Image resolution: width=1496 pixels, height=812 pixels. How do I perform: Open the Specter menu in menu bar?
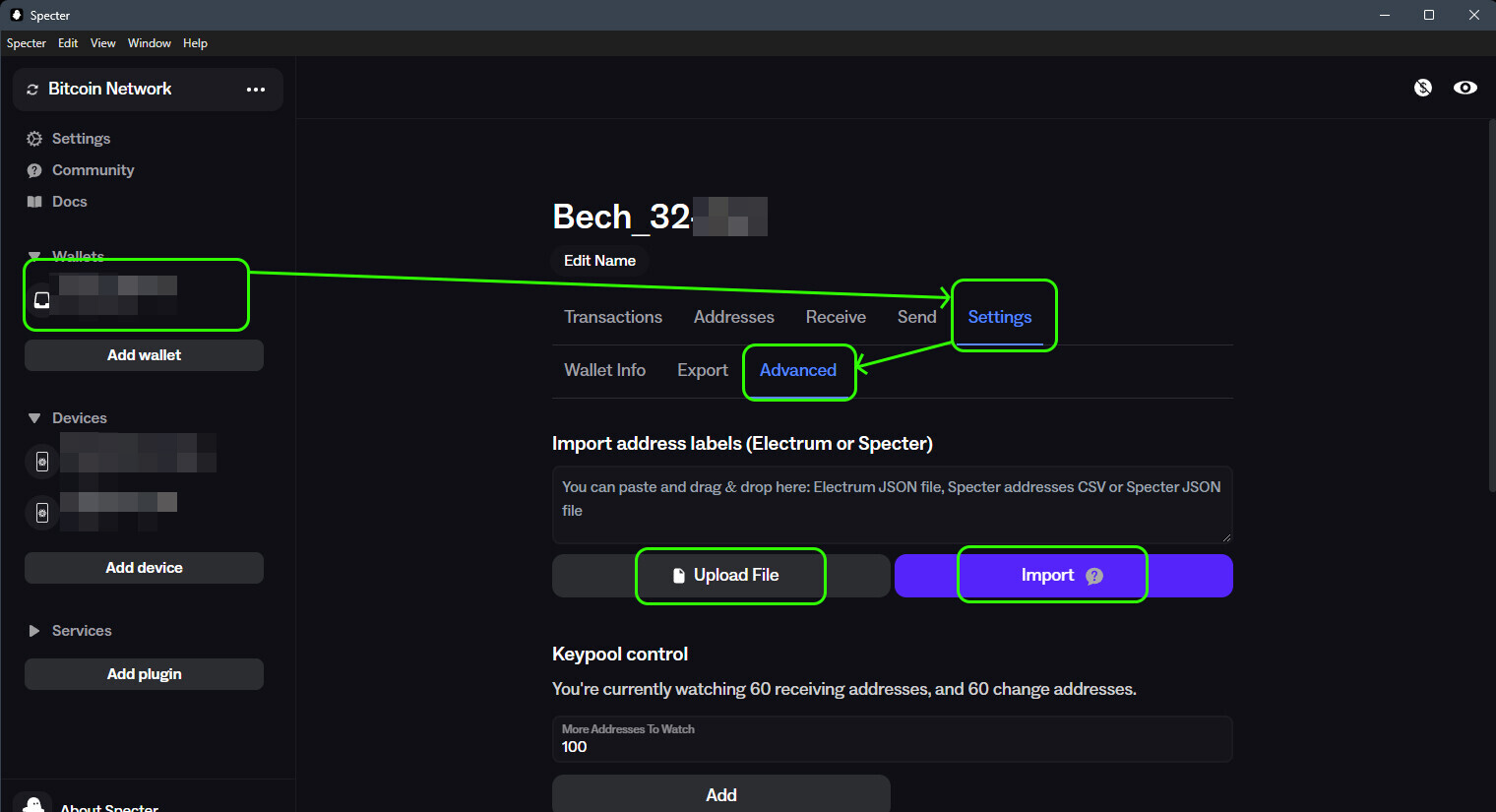[x=27, y=43]
